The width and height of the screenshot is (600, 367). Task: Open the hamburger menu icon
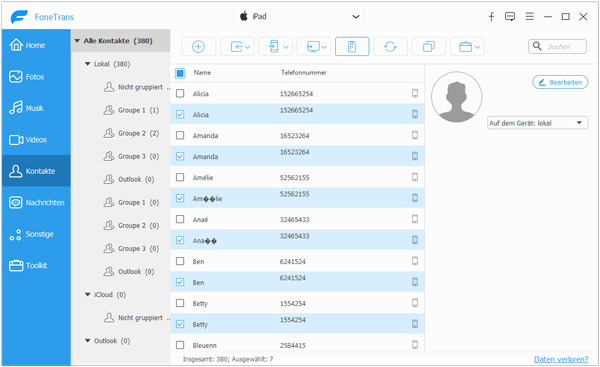pos(530,16)
